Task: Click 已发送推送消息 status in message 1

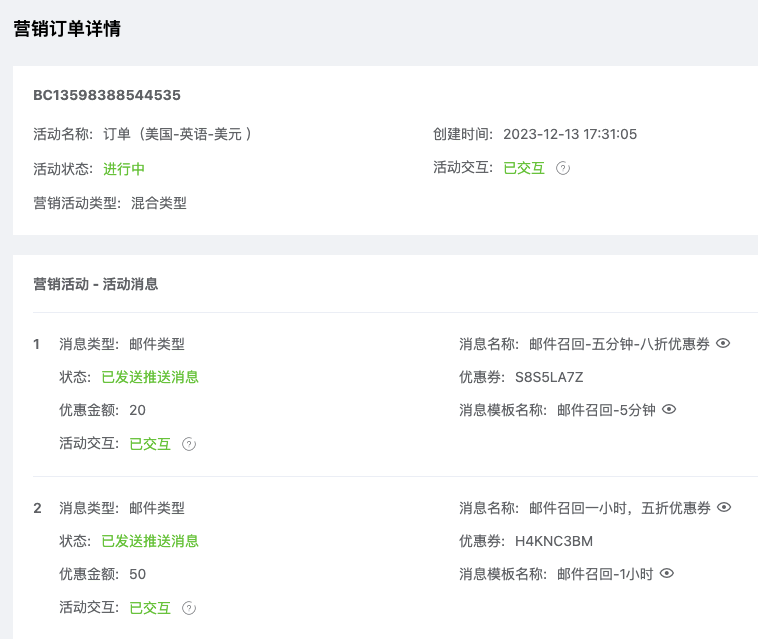Action: coord(150,377)
